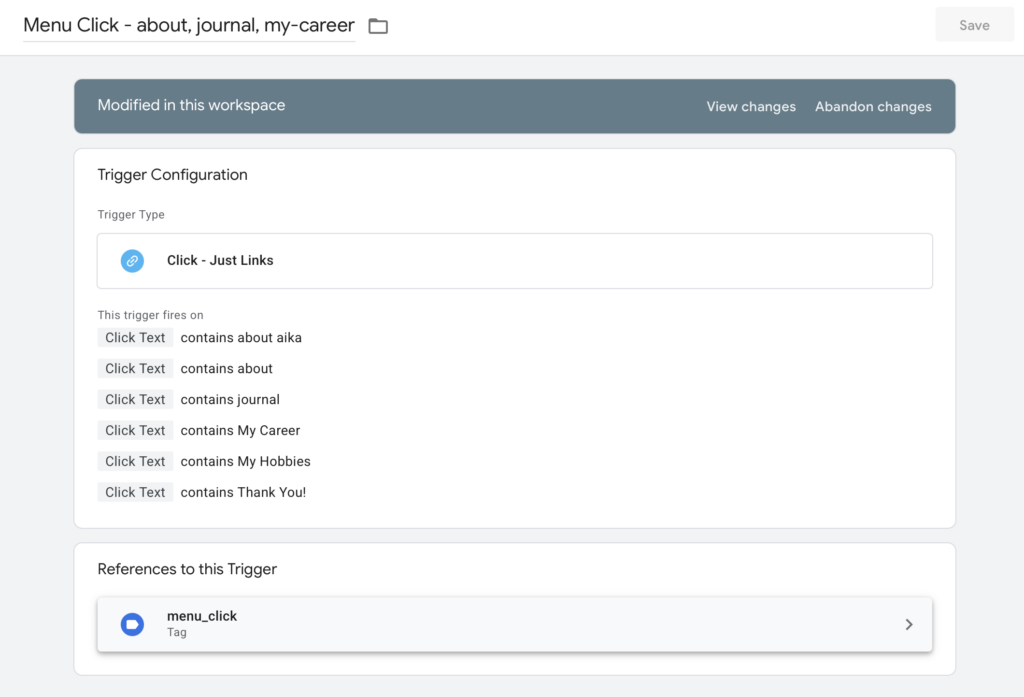Click the References to this Trigger heading
Viewport: 1024px width, 697px height.
(187, 569)
